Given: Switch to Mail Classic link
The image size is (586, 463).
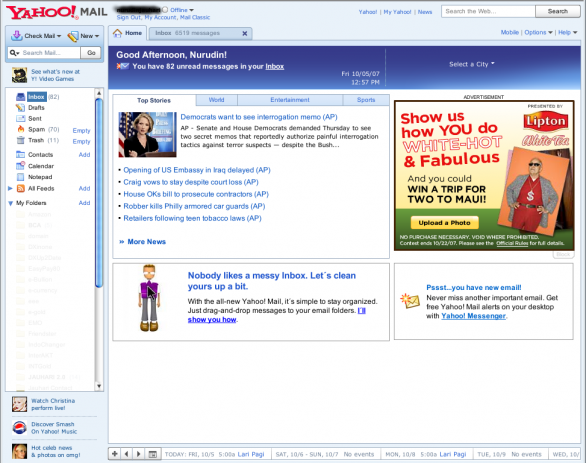Looking at the screenshot, I should click(195, 18).
